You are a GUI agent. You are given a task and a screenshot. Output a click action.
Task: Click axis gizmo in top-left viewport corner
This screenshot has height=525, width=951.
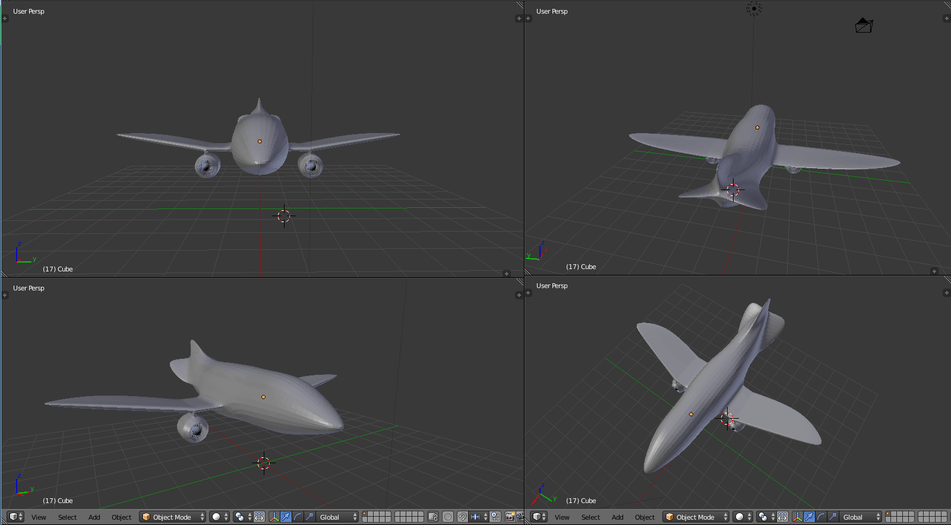[25, 253]
